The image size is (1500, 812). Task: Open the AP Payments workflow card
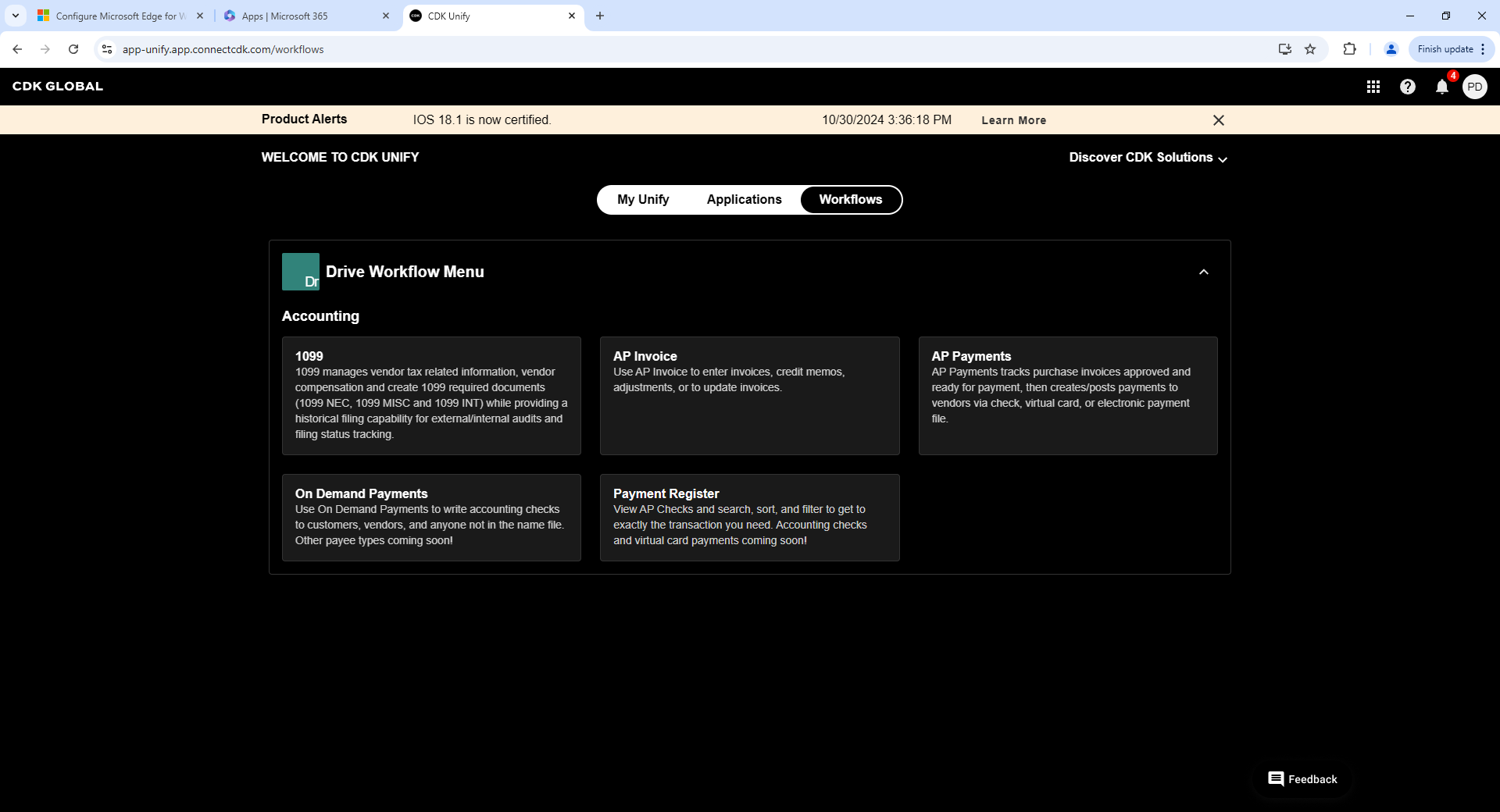1068,396
